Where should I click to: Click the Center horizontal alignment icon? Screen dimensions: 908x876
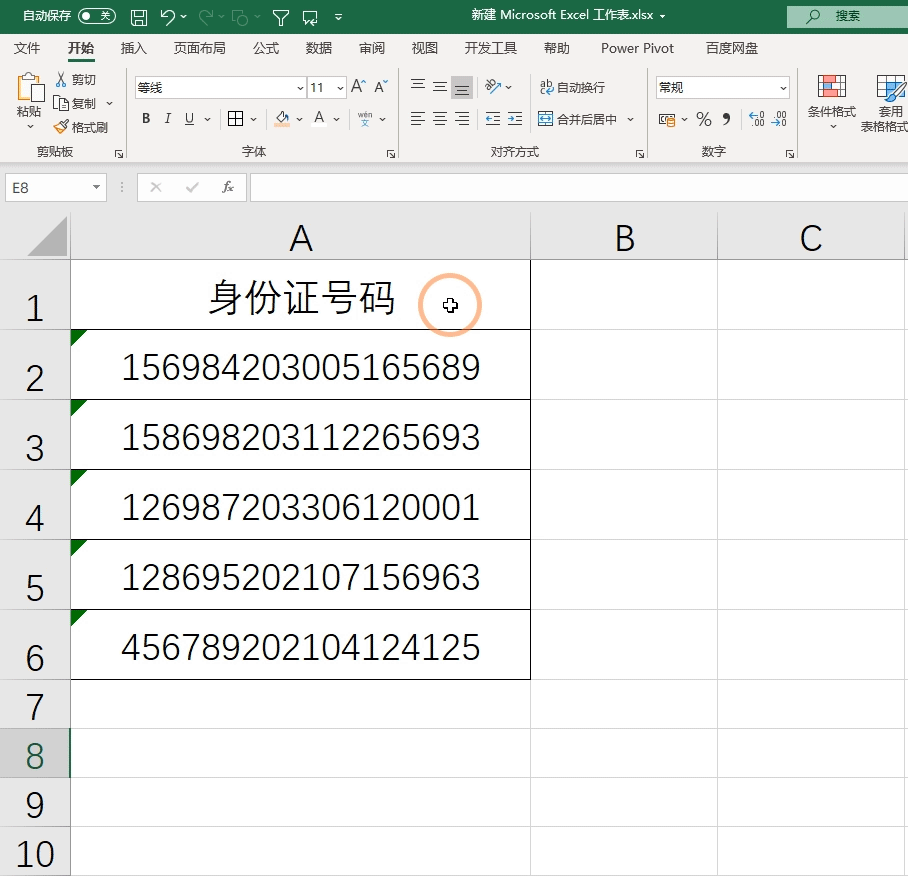(x=440, y=120)
